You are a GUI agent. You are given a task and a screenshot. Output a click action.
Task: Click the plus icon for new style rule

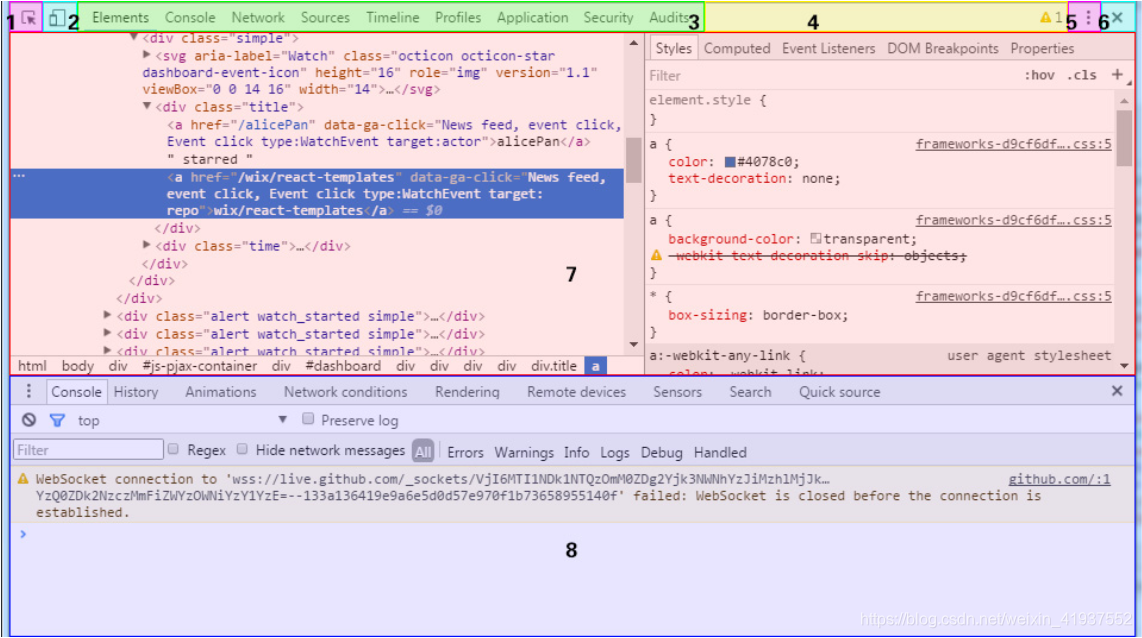click(x=1117, y=74)
